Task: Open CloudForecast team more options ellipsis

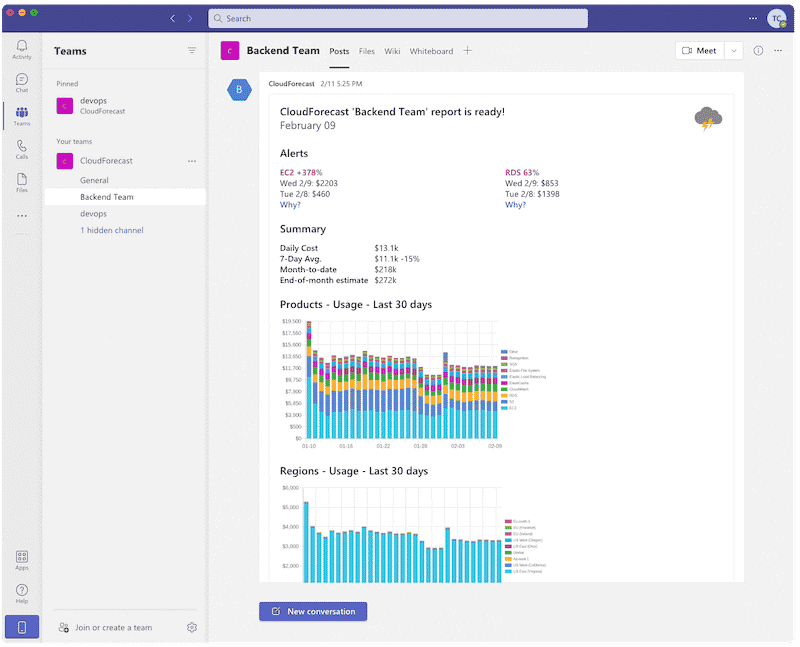Action: pos(192,161)
